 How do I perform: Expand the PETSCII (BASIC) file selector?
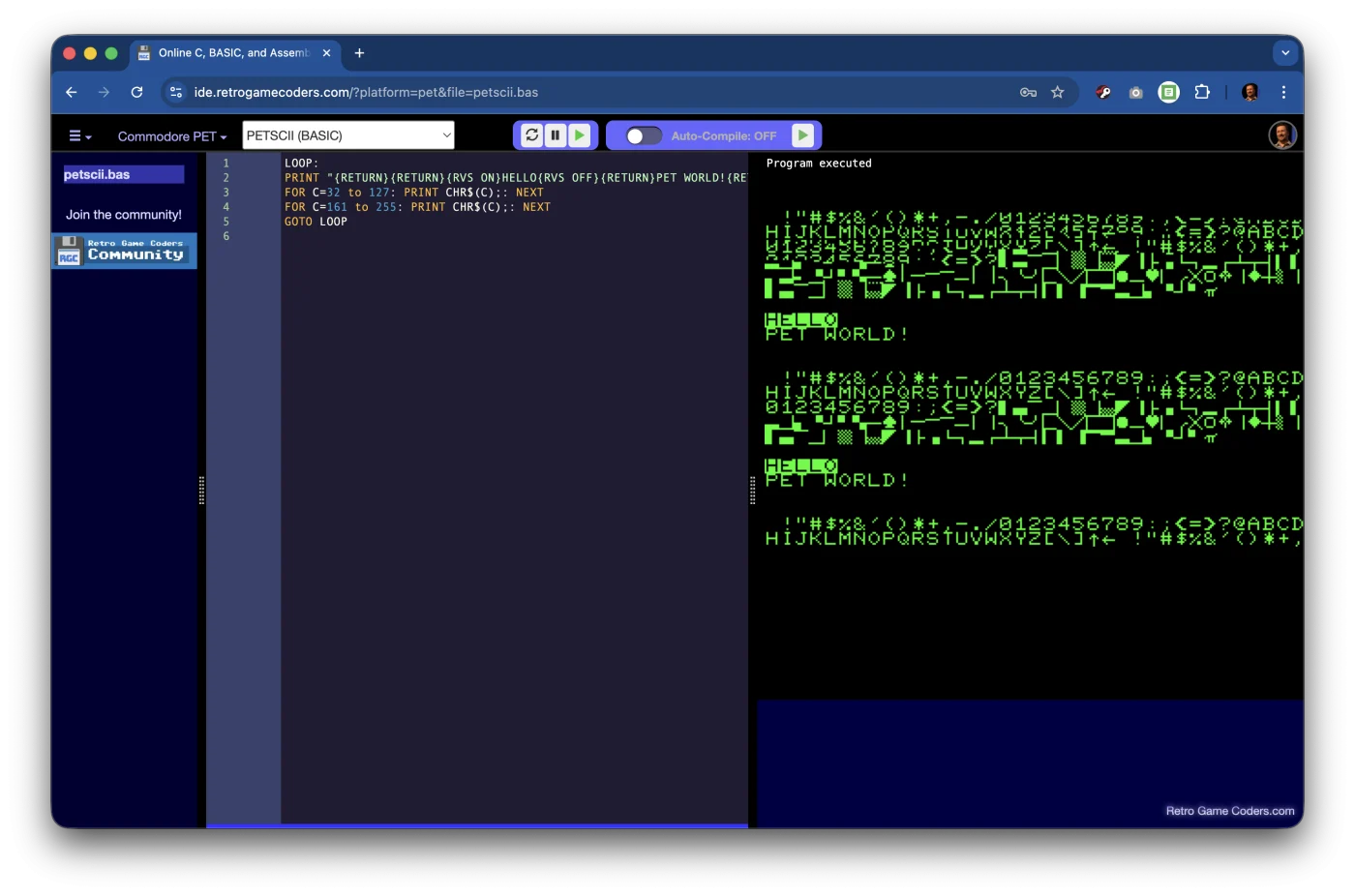348,135
